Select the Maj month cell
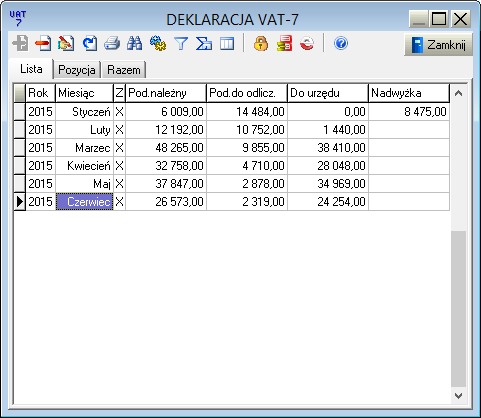The height and width of the screenshot is (418, 481). pyautogui.click(x=84, y=184)
